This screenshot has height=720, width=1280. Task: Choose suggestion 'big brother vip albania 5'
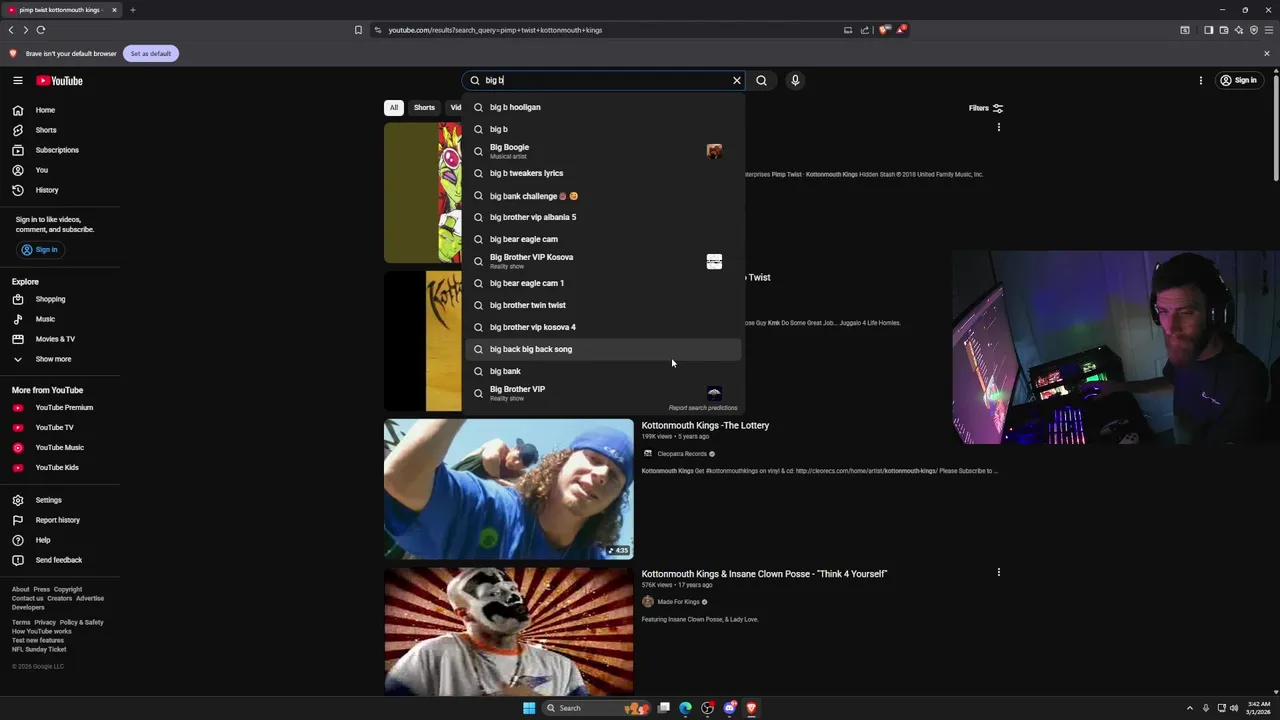pos(603,217)
